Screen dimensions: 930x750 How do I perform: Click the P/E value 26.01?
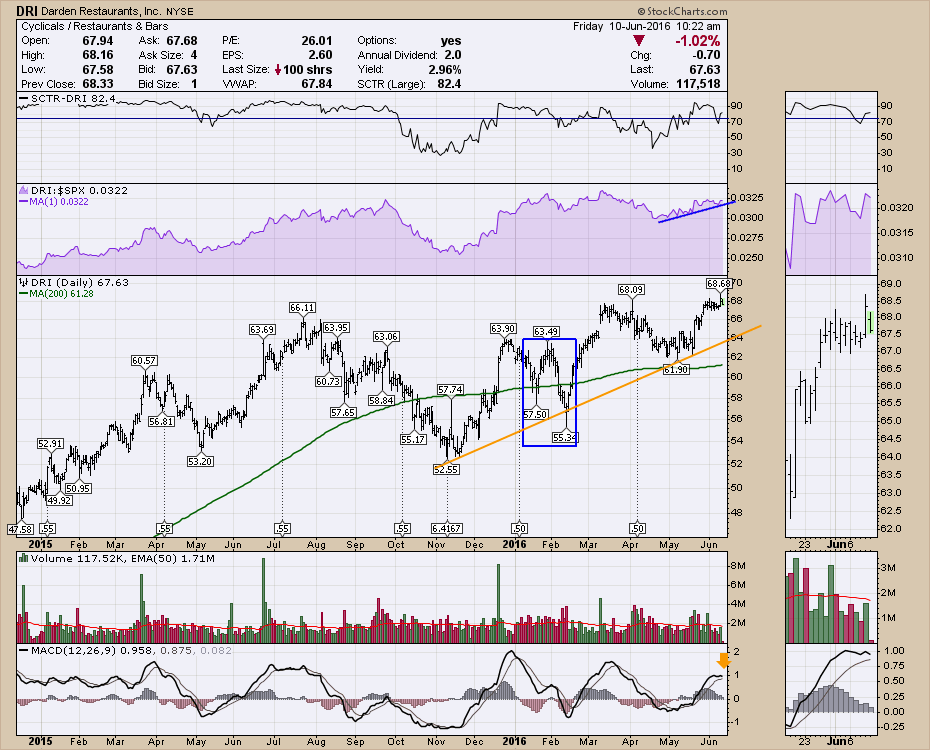[x=317, y=40]
